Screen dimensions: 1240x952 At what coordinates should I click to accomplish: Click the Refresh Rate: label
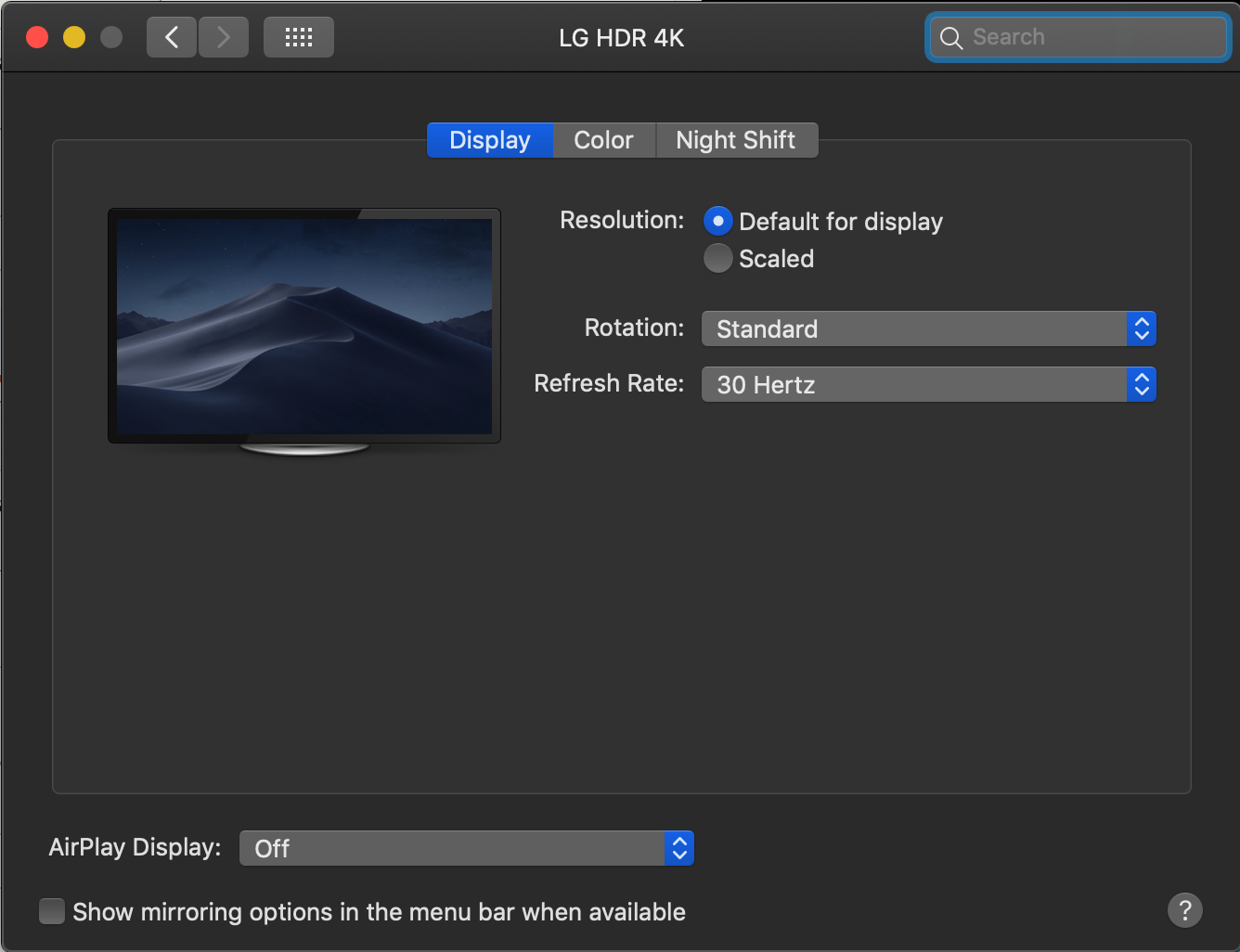pyautogui.click(x=609, y=383)
